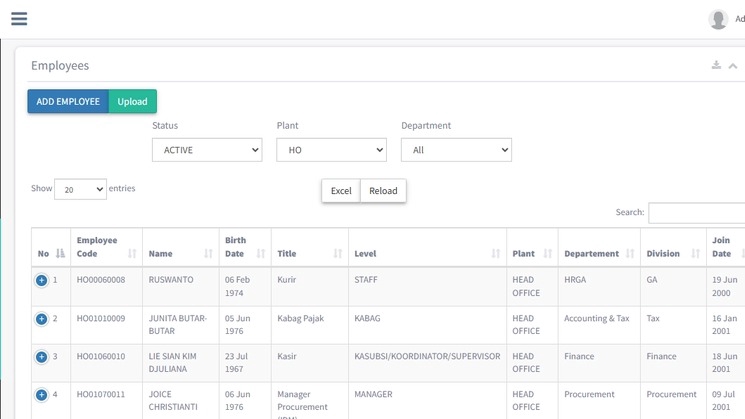Expand row 3 plus icon for LIE SIAN KIM
Screen dimensions: 745x419
pos(42,357)
